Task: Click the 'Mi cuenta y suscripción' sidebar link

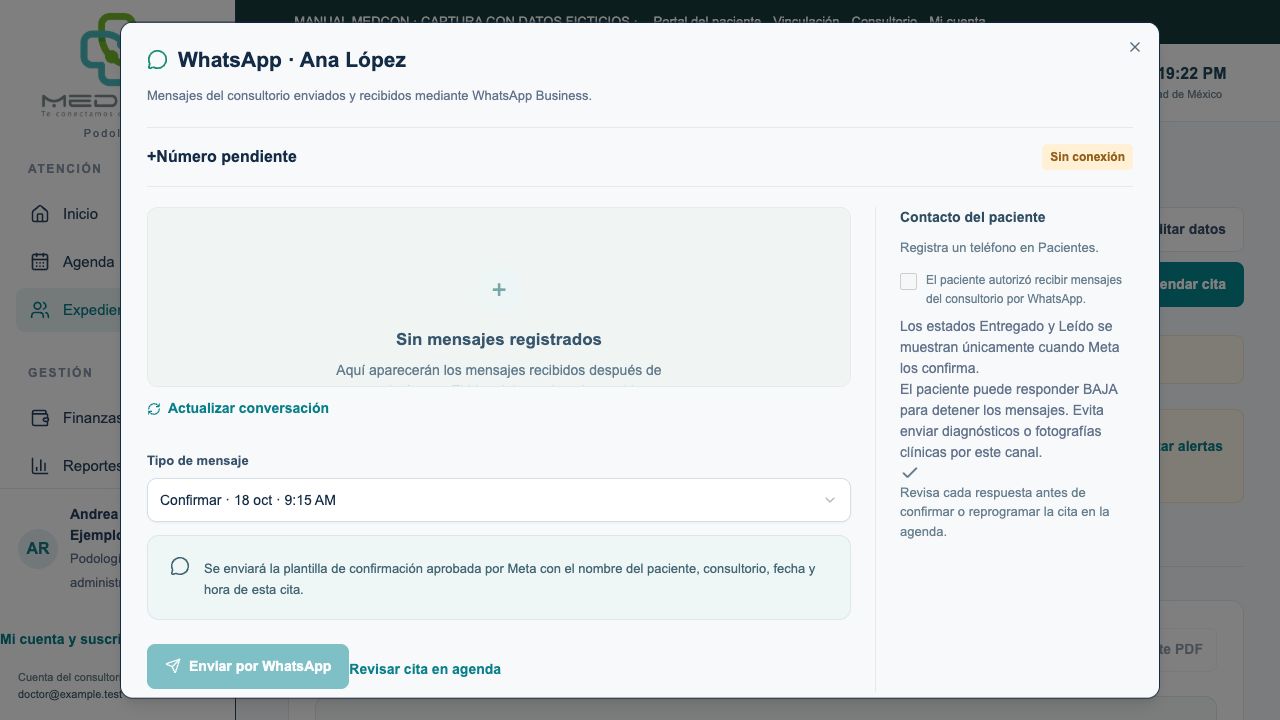Action: coord(60,639)
